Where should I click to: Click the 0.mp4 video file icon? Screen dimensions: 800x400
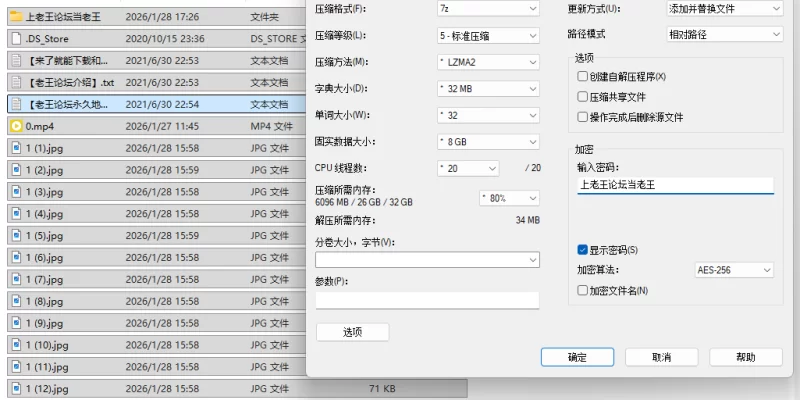pos(16,126)
